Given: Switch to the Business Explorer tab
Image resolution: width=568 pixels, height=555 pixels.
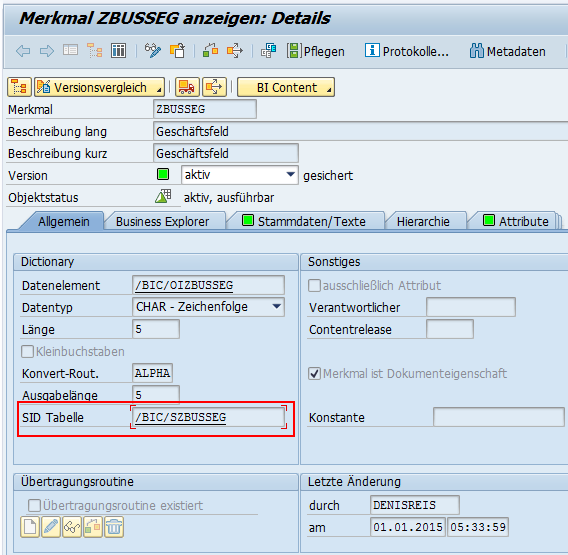Looking at the screenshot, I should pos(162,221).
